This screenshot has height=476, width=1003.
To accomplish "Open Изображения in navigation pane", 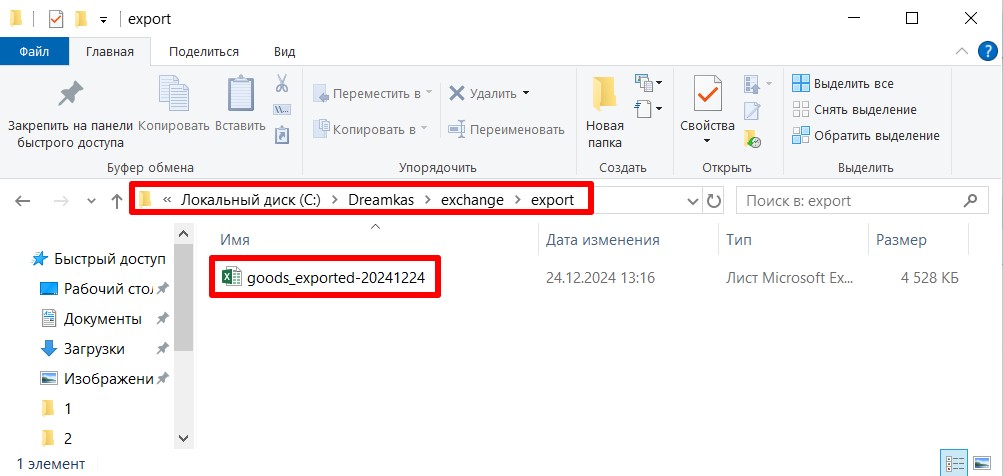I will pyautogui.click(x=97, y=378).
